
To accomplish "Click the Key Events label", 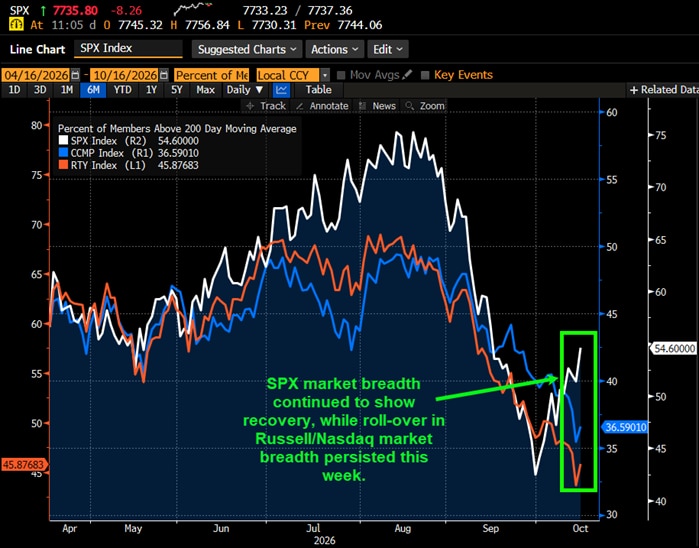I will pyautogui.click(x=464, y=75).
